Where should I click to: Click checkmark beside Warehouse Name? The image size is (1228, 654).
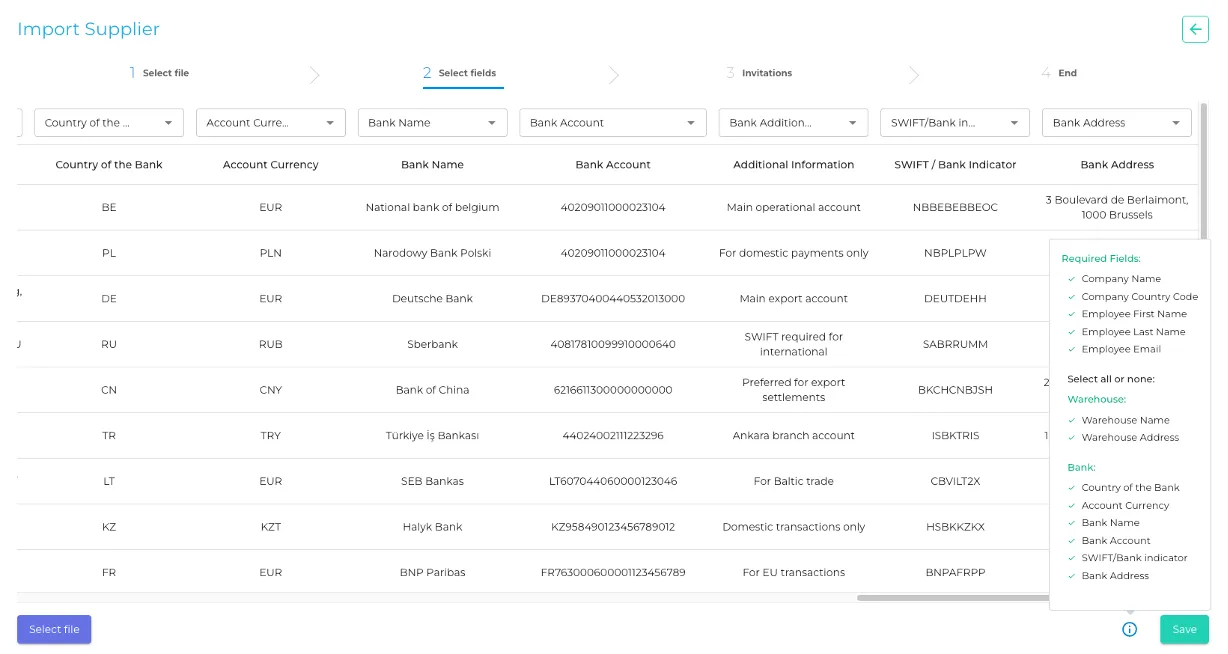click(1071, 420)
